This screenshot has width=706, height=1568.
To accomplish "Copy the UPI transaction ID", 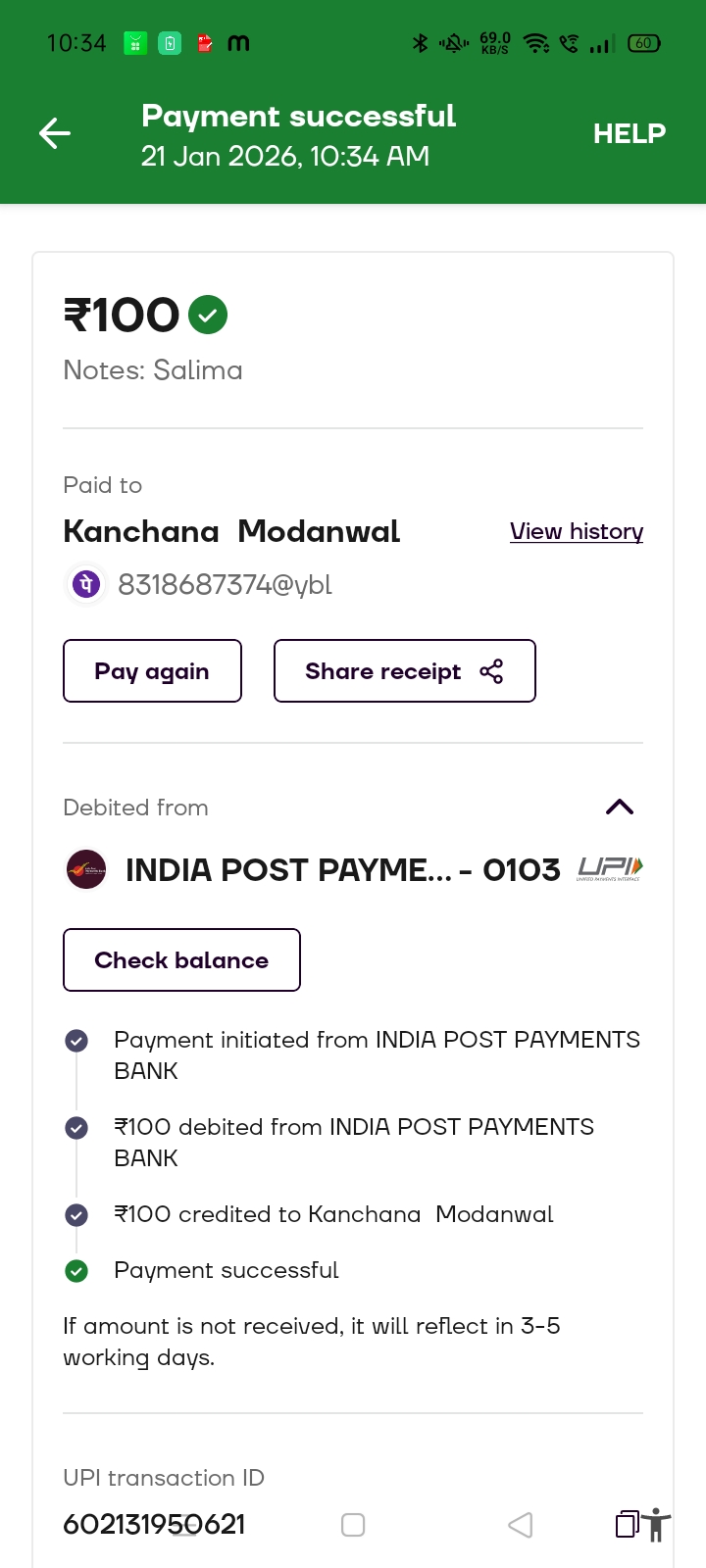I will coord(627,1525).
